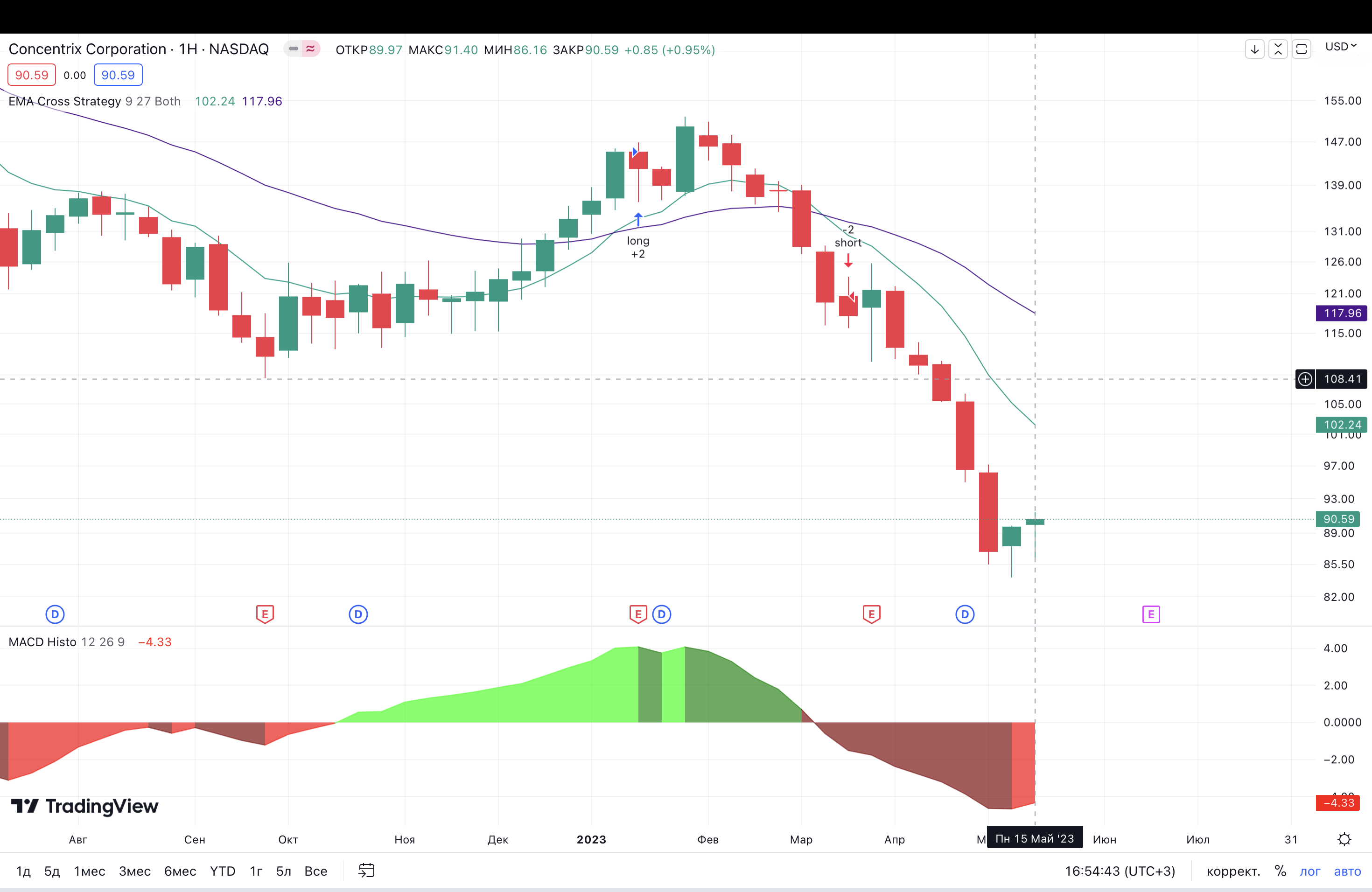
Task: Toggle лог logarithmic scale
Action: 1310,871
